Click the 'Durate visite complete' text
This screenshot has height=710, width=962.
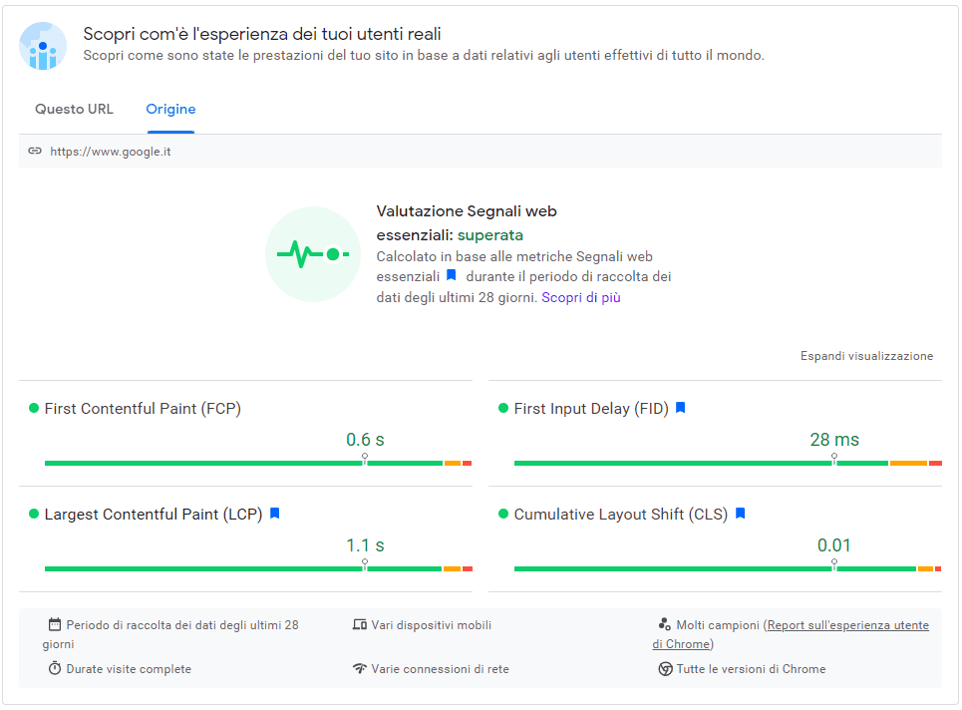tap(129, 669)
